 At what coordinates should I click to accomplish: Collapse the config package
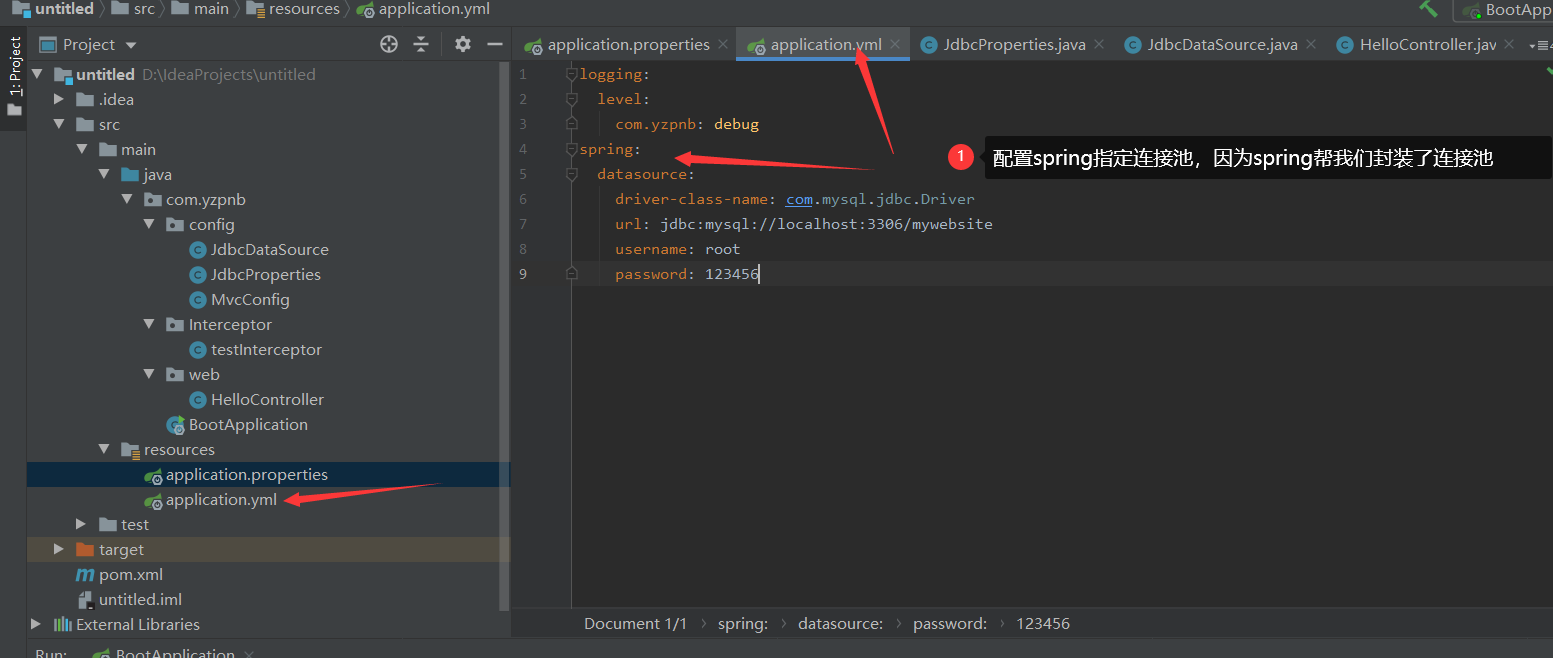pos(149,224)
